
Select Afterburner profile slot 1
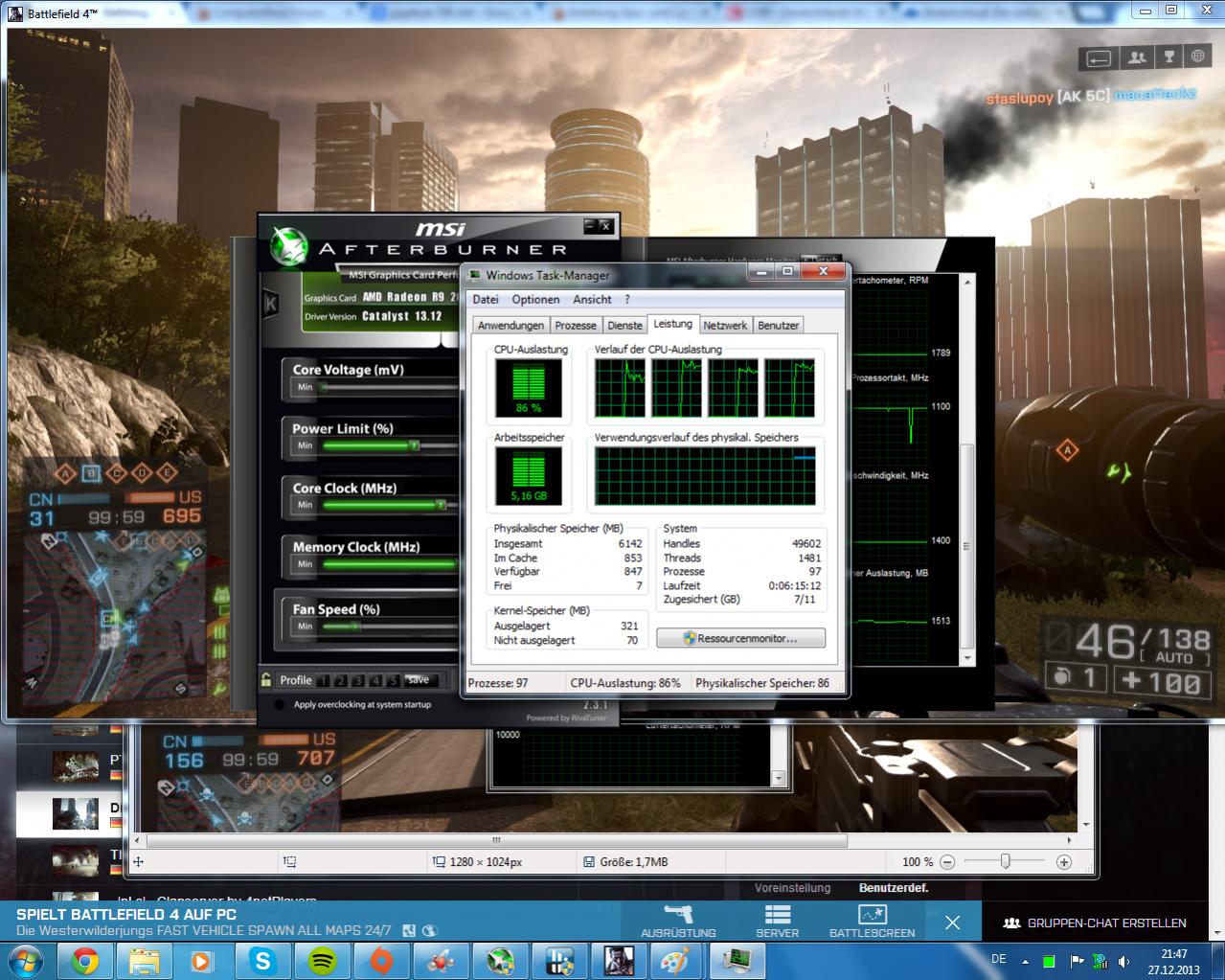tap(323, 681)
